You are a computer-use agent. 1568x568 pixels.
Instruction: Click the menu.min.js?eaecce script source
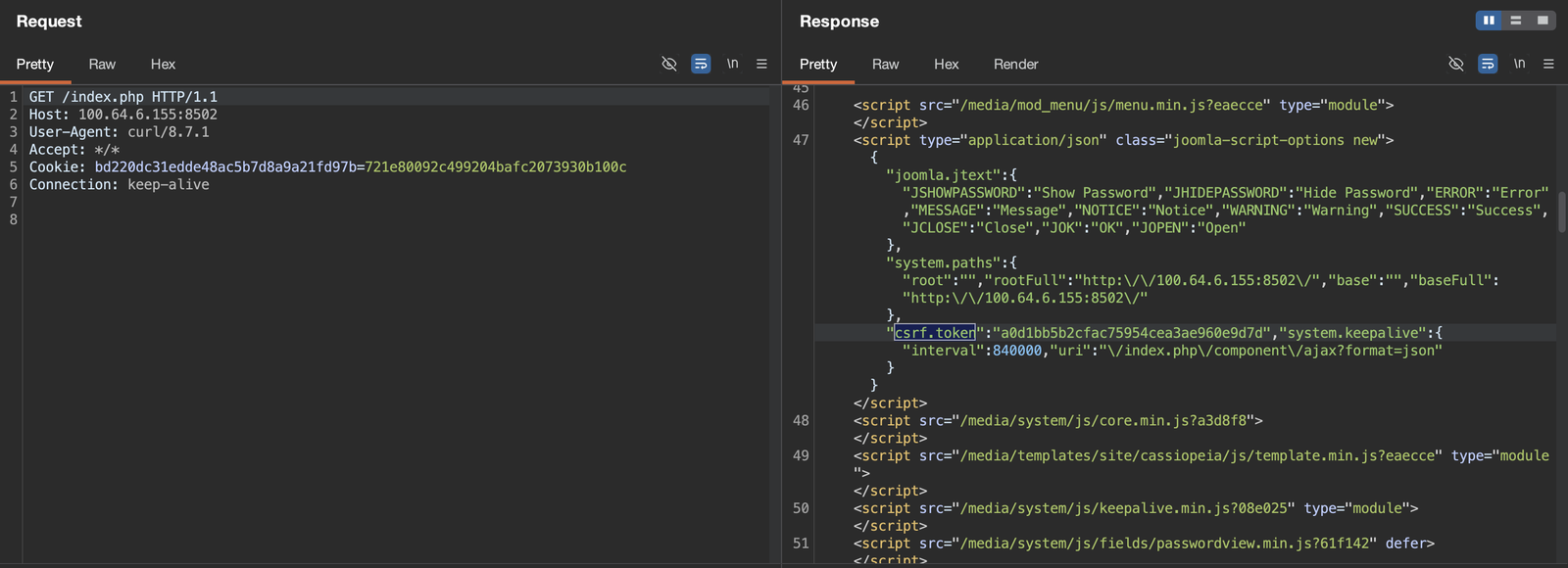click(1115, 105)
